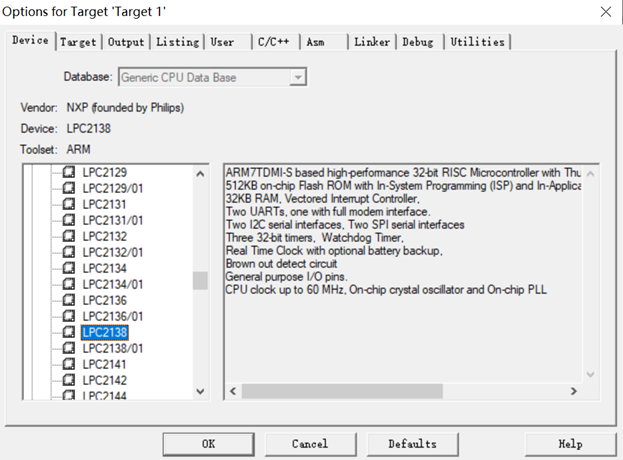Screen dimensions: 623x460
Task: Open the Output tab
Action: 126,42
